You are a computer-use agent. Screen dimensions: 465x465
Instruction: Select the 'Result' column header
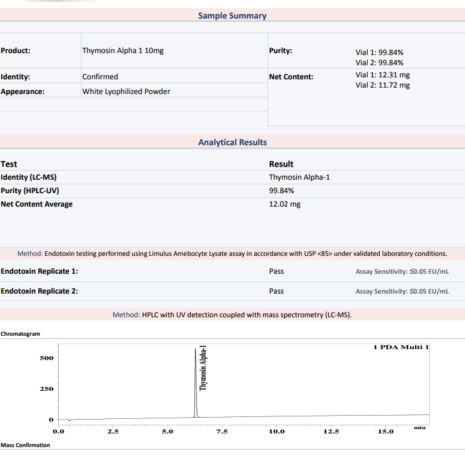(x=281, y=164)
